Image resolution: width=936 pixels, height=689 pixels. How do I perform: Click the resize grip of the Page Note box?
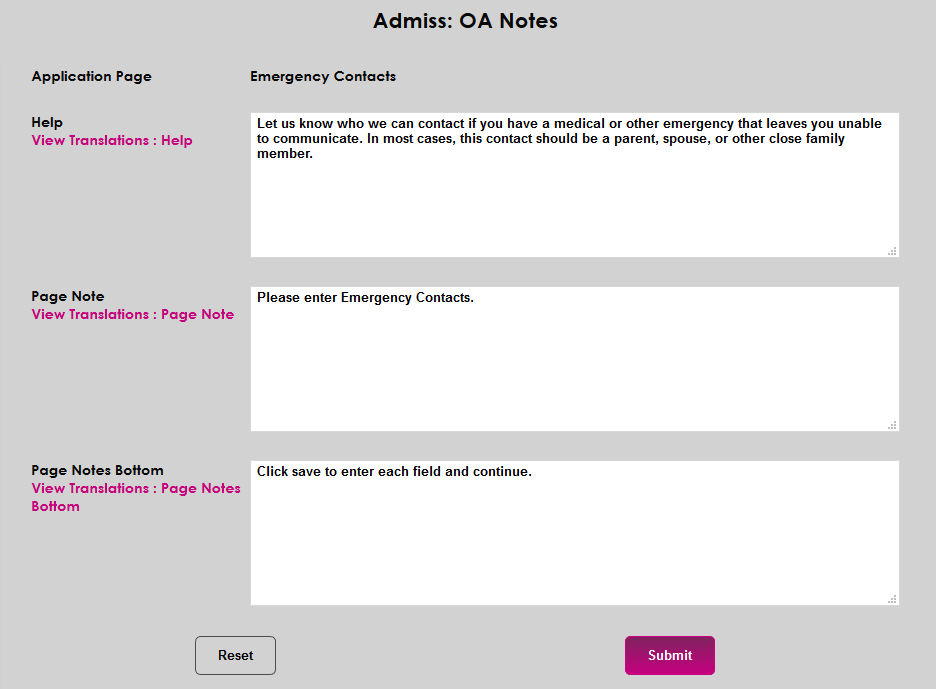pyautogui.click(x=893, y=425)
